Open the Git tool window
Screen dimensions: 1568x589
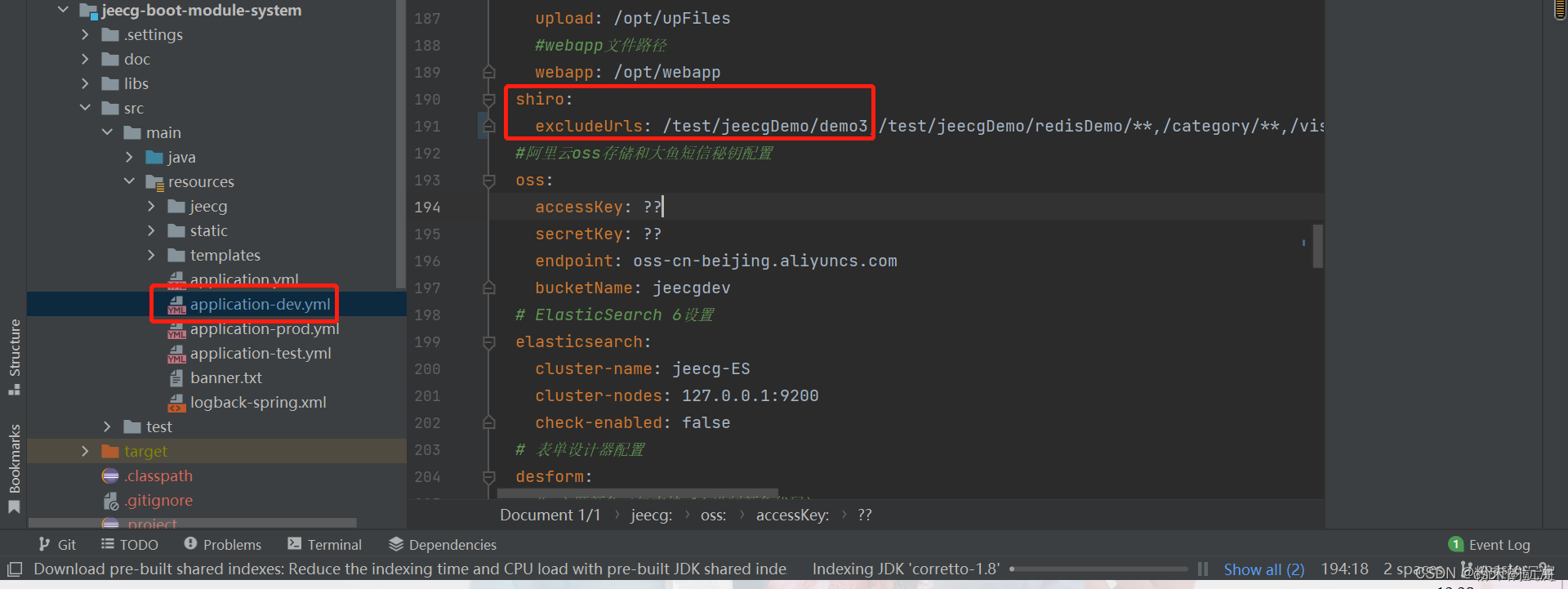[57, 545]
